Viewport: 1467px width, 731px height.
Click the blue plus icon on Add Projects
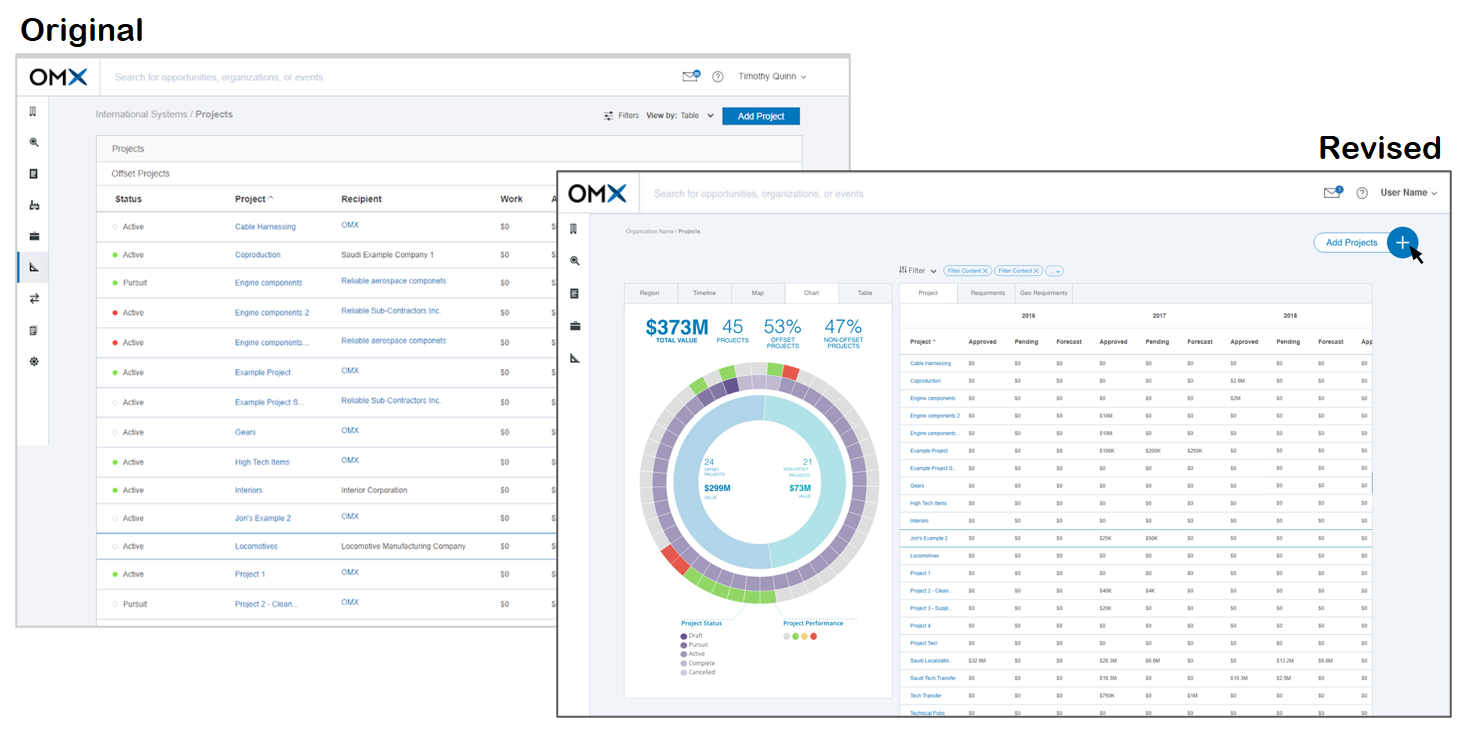click(1402, 243)
